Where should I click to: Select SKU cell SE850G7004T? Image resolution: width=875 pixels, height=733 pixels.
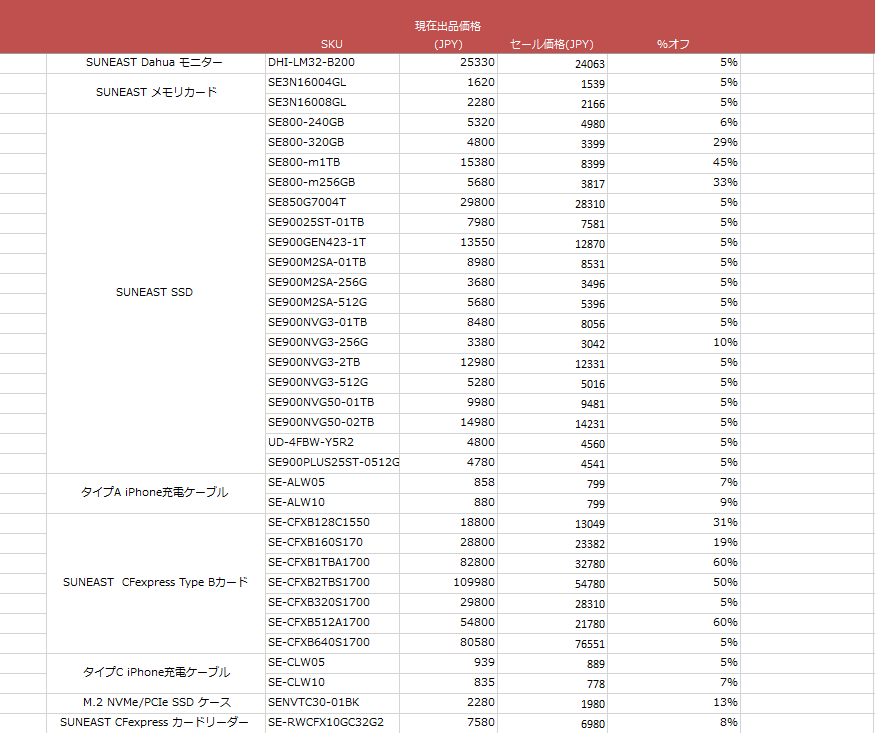coord(333,203)
